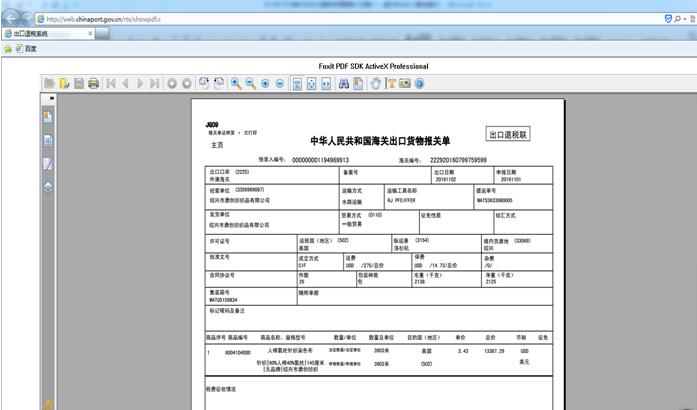Open the page thumbnails panel in sidebar
Screen dimensions: 697x410
(47, 139)
